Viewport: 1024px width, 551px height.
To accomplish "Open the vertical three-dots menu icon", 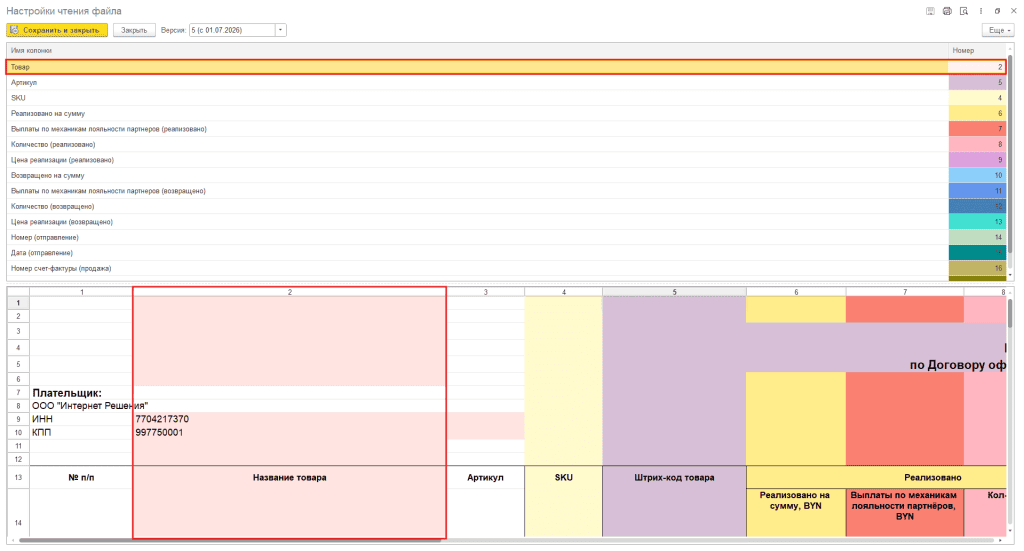I will tap(981, 11).
